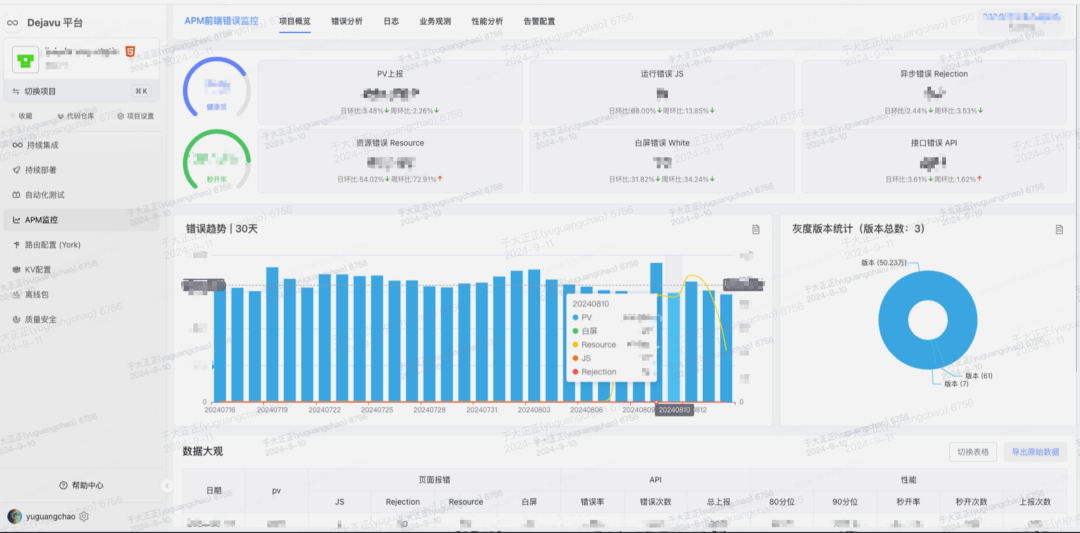This screenshot has width=1080, height=533.
Task: Click the blue donut ring in 灰度版本统计
Action: [894, 320]
